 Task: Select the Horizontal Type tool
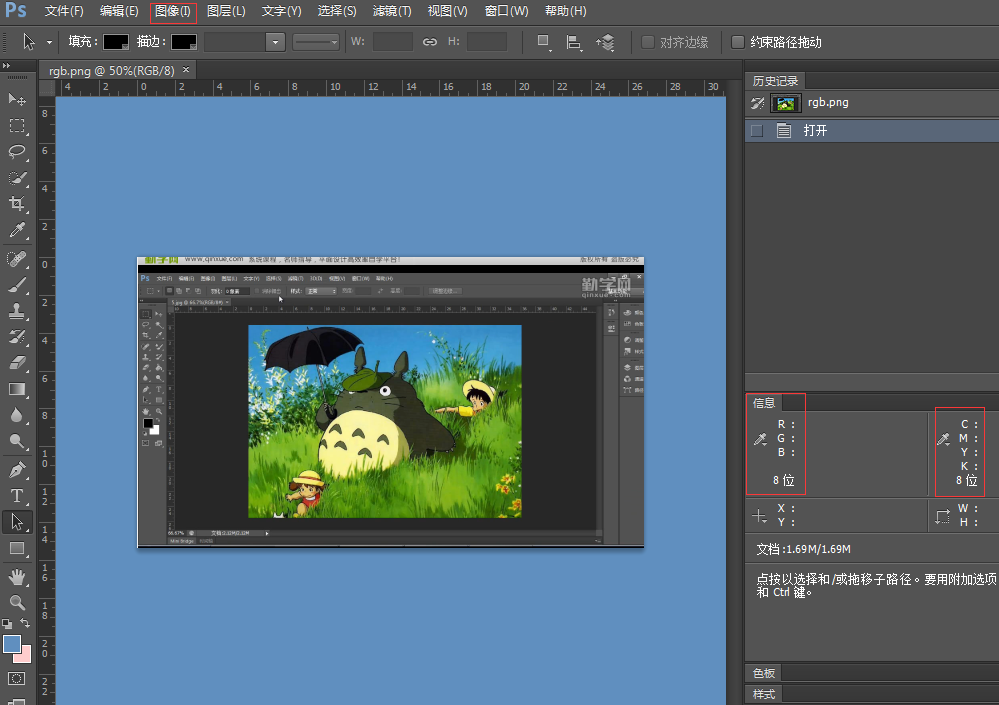tap(17, 496)
